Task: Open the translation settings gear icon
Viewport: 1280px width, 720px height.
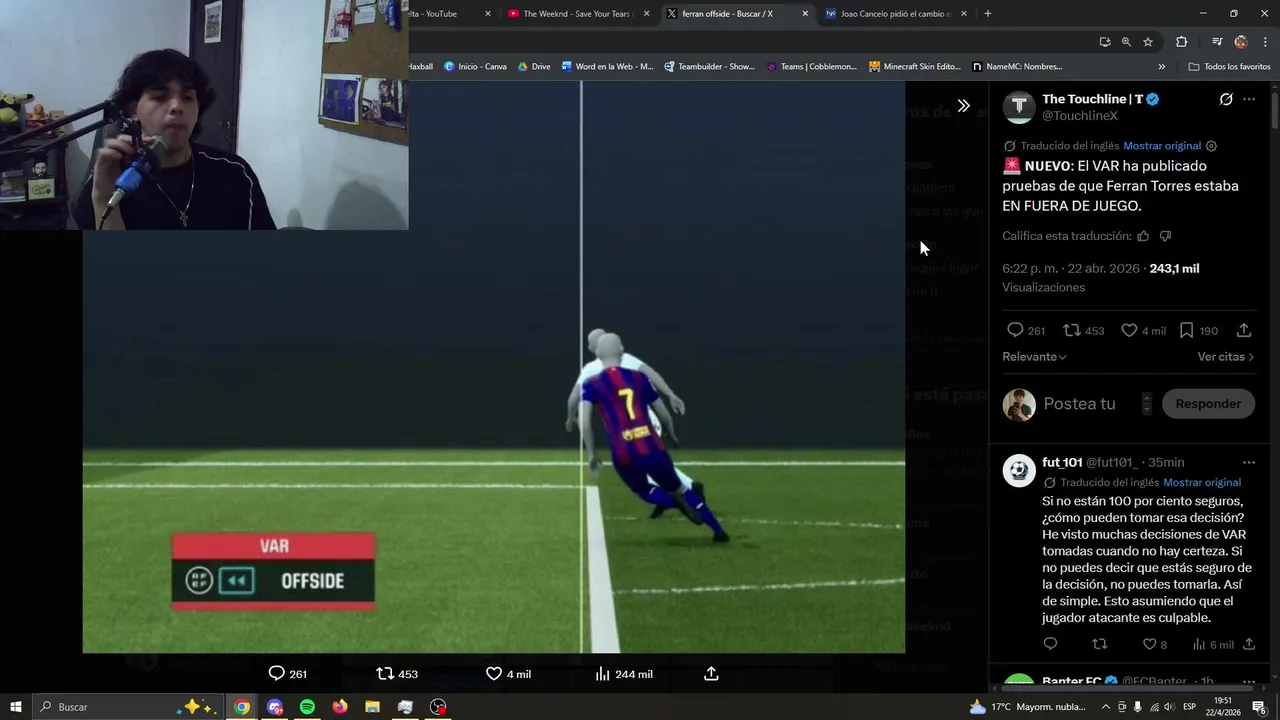Action: (x=1211, y=146)
